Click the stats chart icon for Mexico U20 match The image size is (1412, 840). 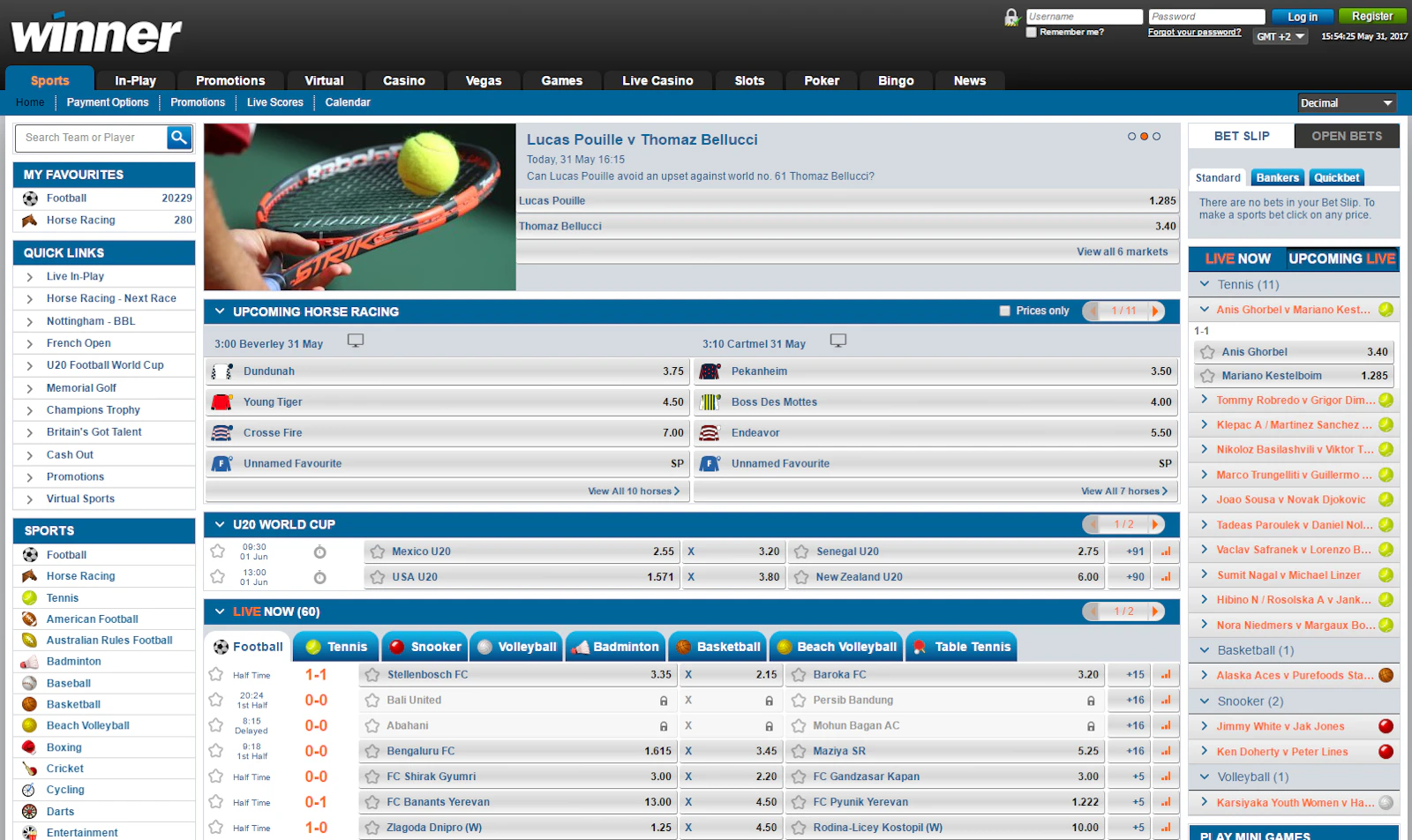1166,551
